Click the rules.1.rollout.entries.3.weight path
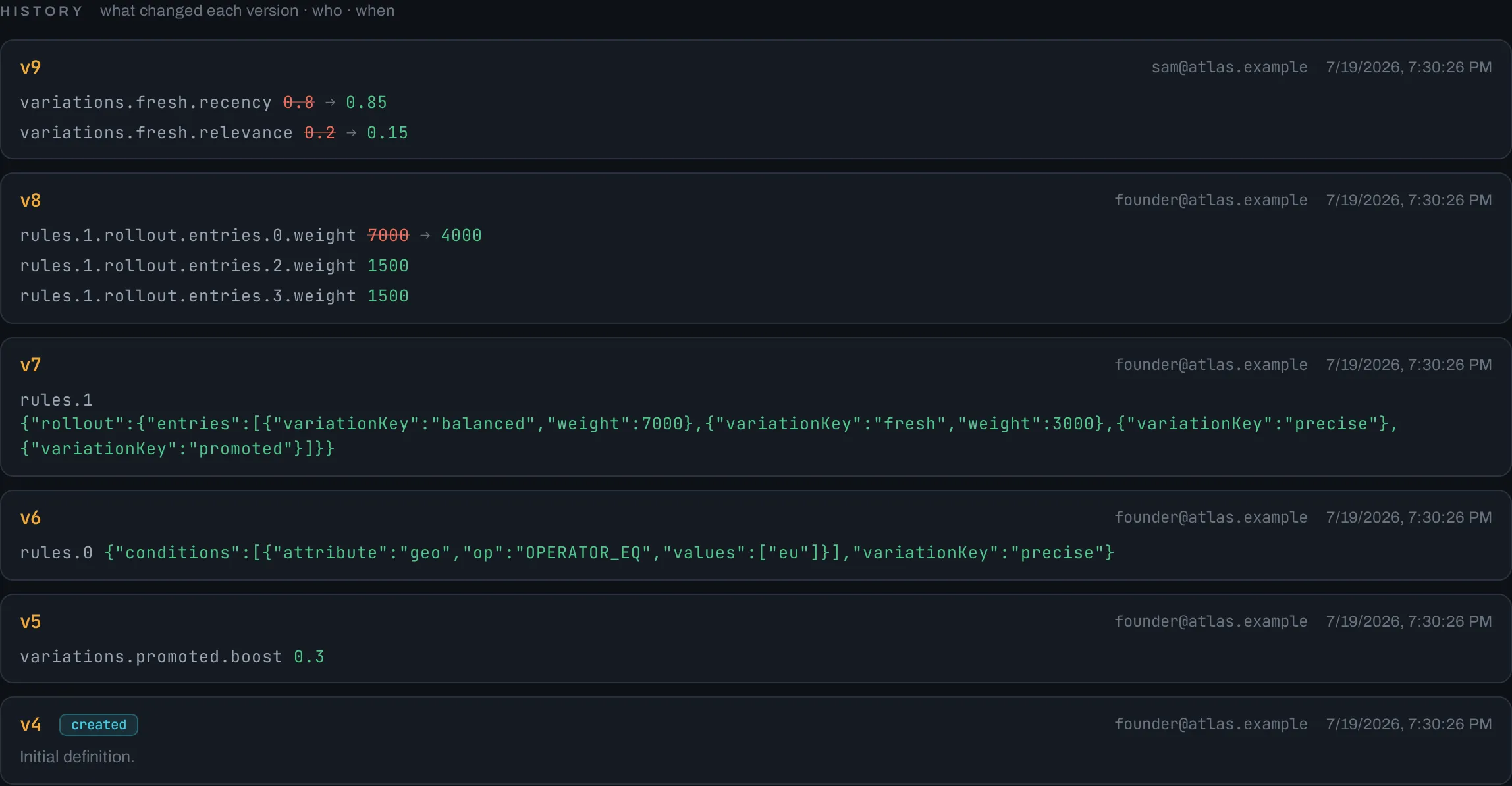The width and height of the screenshot is (1512, 786). [188, 296]
